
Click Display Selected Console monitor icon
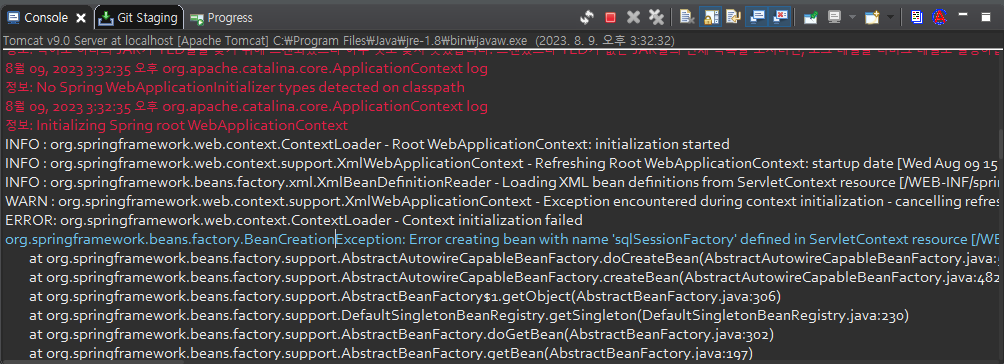pos(834,17)
